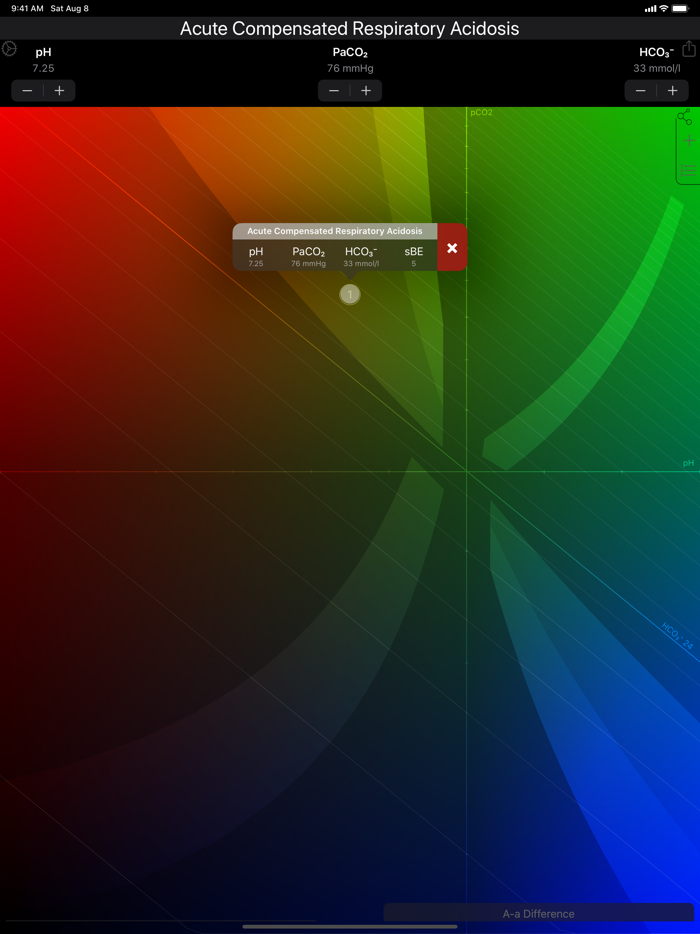
Task: Tap the 9:41 AM clock in status bar
Action: point(27,8)
